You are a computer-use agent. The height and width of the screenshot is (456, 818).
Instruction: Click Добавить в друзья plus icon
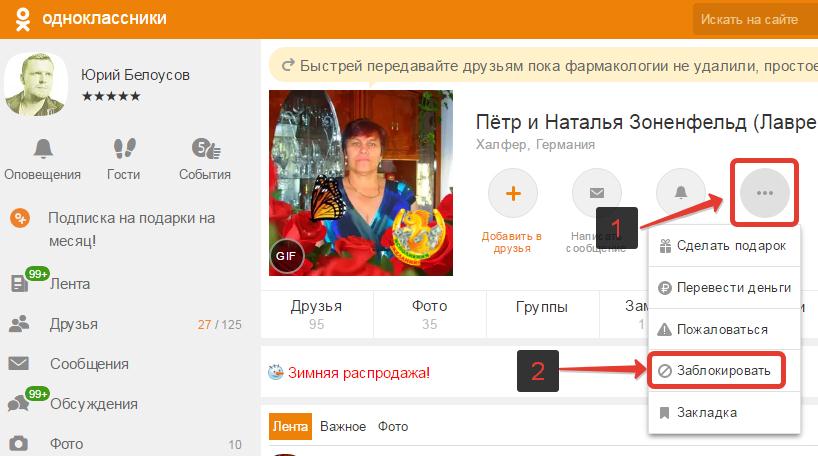pyautogui.click(x=513, y=193)
